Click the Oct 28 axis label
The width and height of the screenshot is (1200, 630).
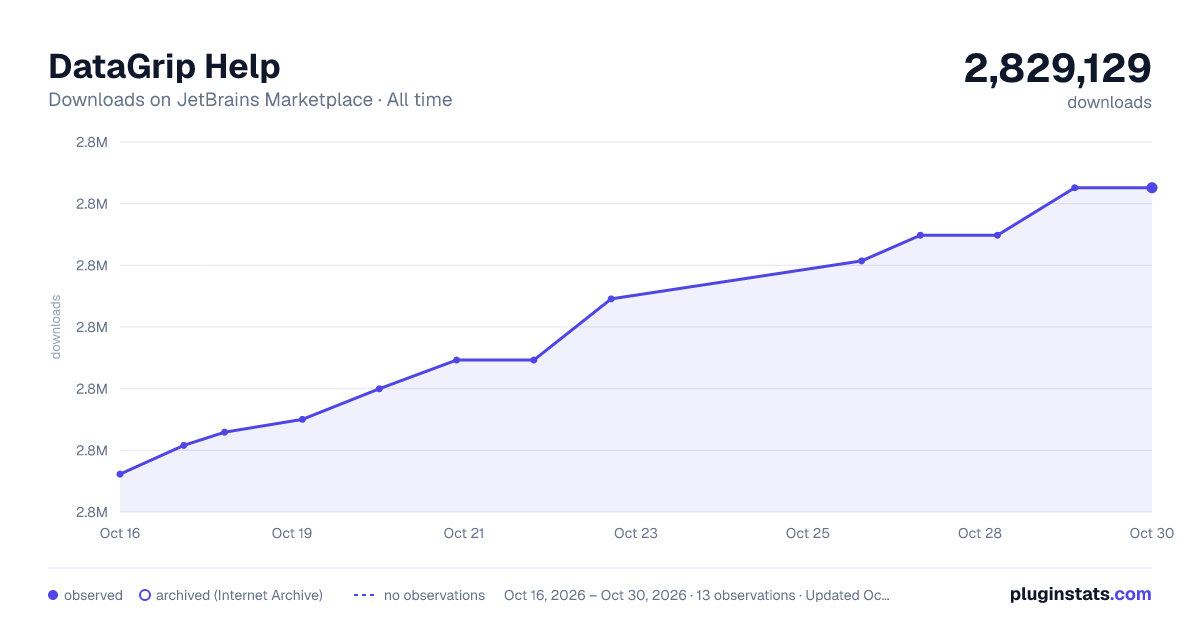(x=980, y=533)
